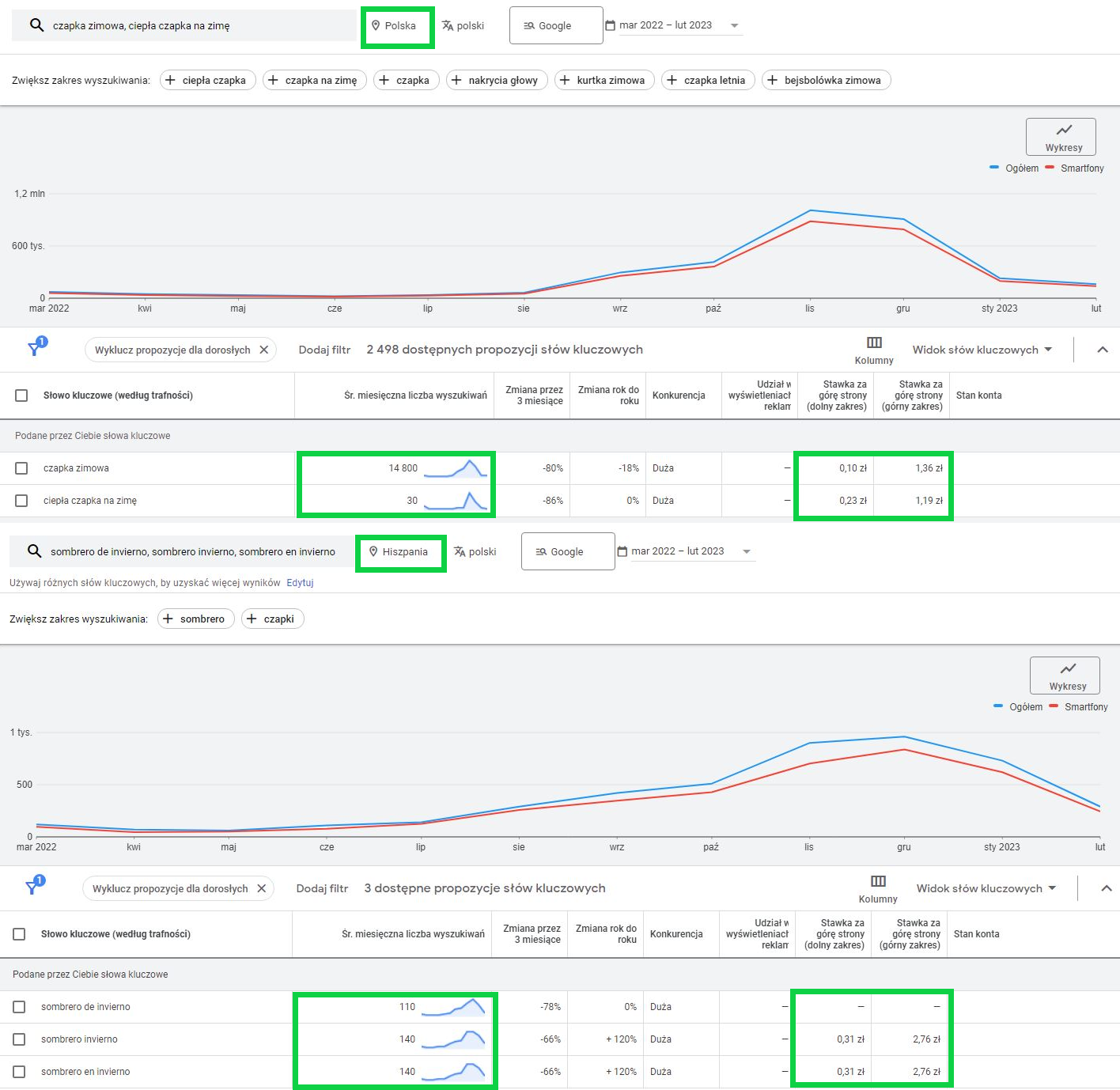
Task: Click the 14 800 search volume value
Action: 403,468
